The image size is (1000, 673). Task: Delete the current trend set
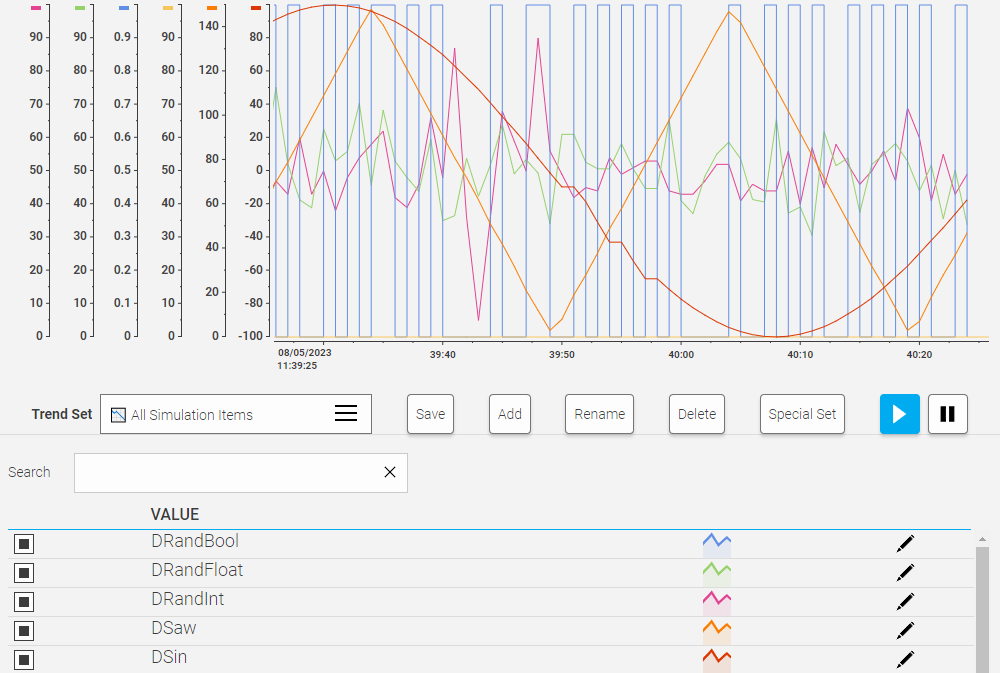(x=696, y=413)
